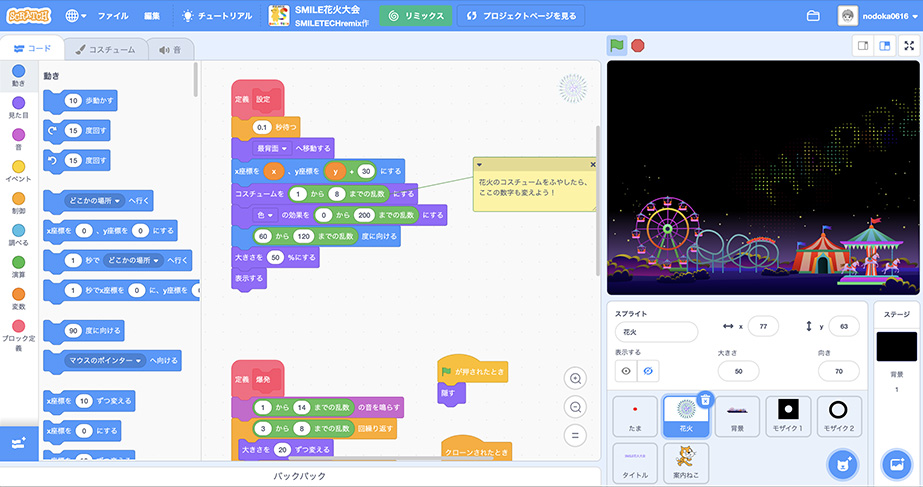Select the たま sprite thumbnail
The width and height of the screenshot is (923, 487).
click(635, 416)
